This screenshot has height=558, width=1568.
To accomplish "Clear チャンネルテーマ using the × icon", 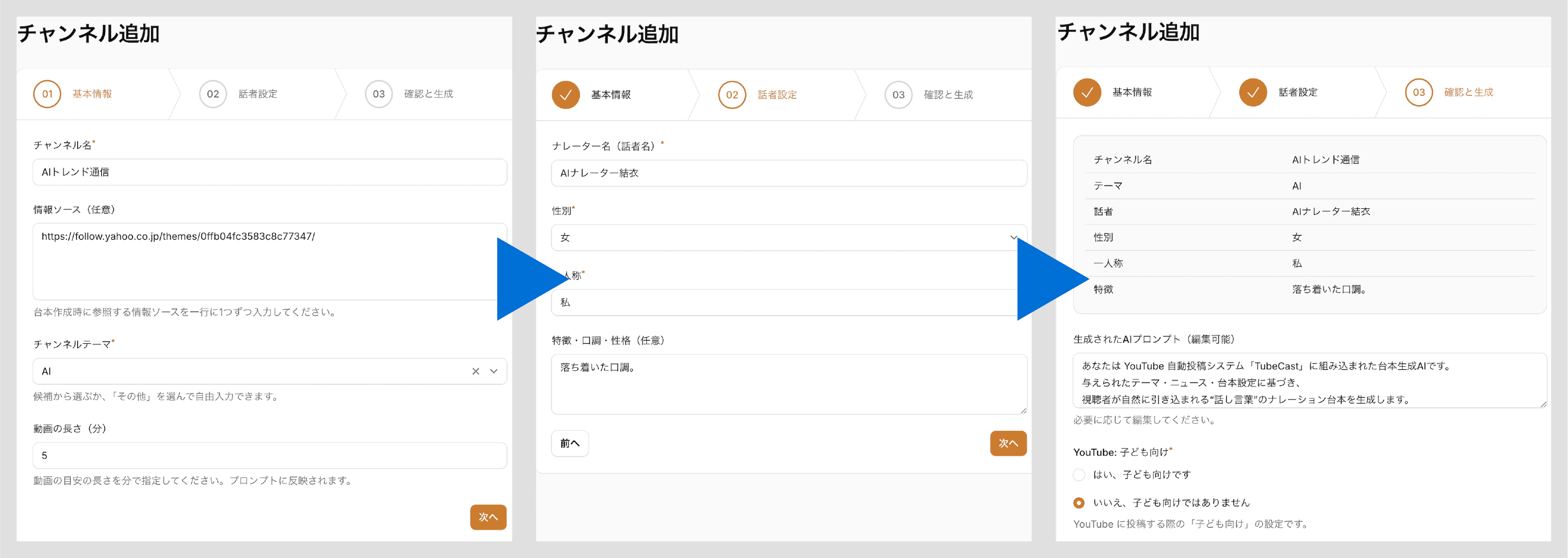I will coord(477,371).
